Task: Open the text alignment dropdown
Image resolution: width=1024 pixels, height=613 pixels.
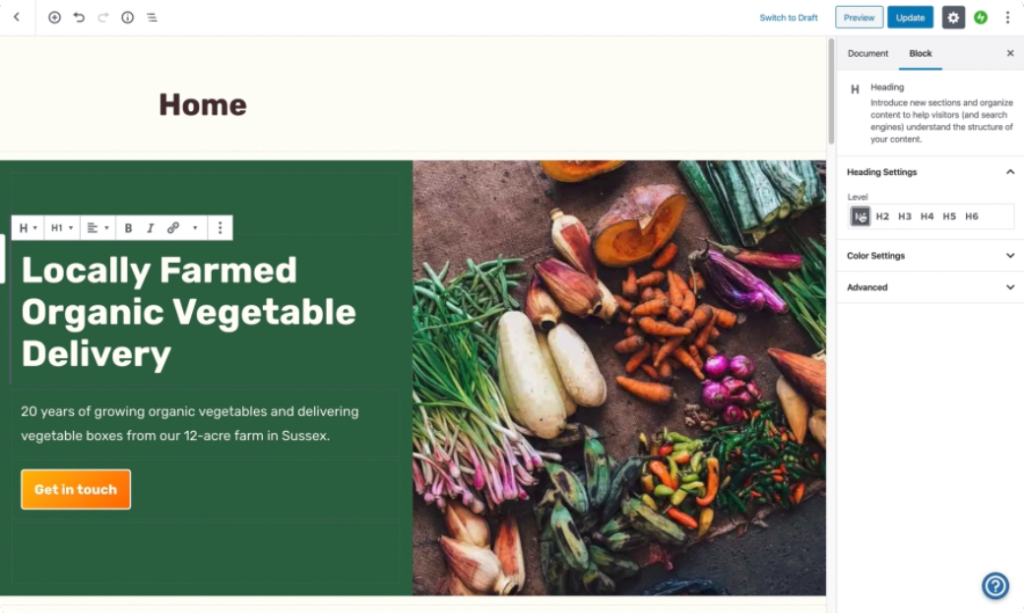Action: pos(97,228)
